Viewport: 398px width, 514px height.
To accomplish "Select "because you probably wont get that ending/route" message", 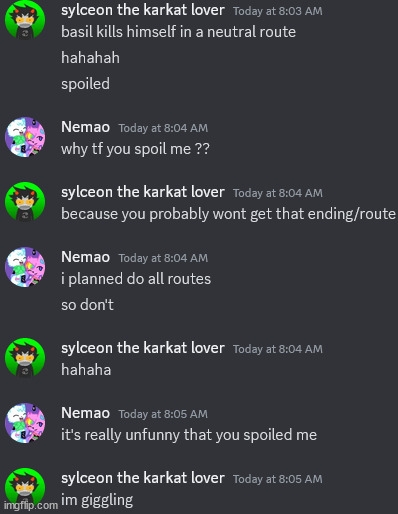I will point(228,214).
